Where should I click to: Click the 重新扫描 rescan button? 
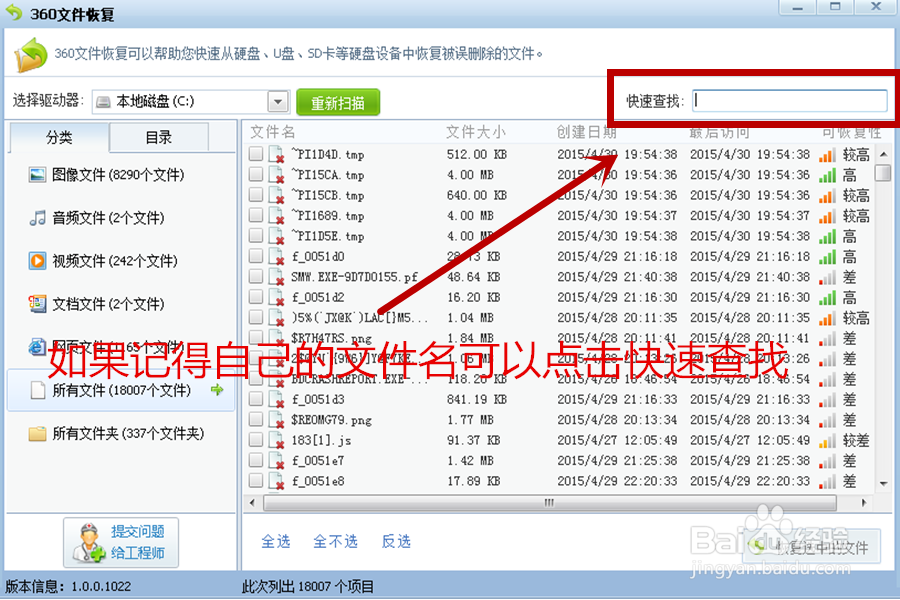click(x=337, y=101)
